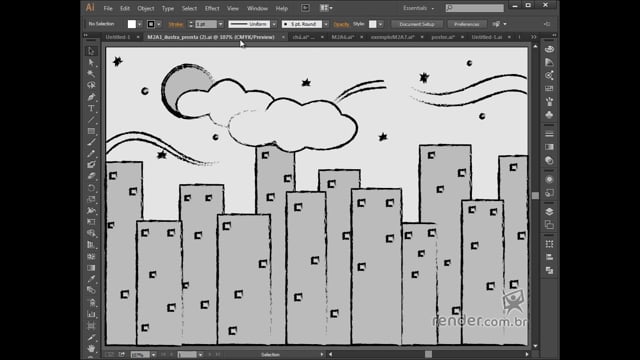Open the stroke weight dropdown
Screen dimensions: 640x360
coord(220,24)
